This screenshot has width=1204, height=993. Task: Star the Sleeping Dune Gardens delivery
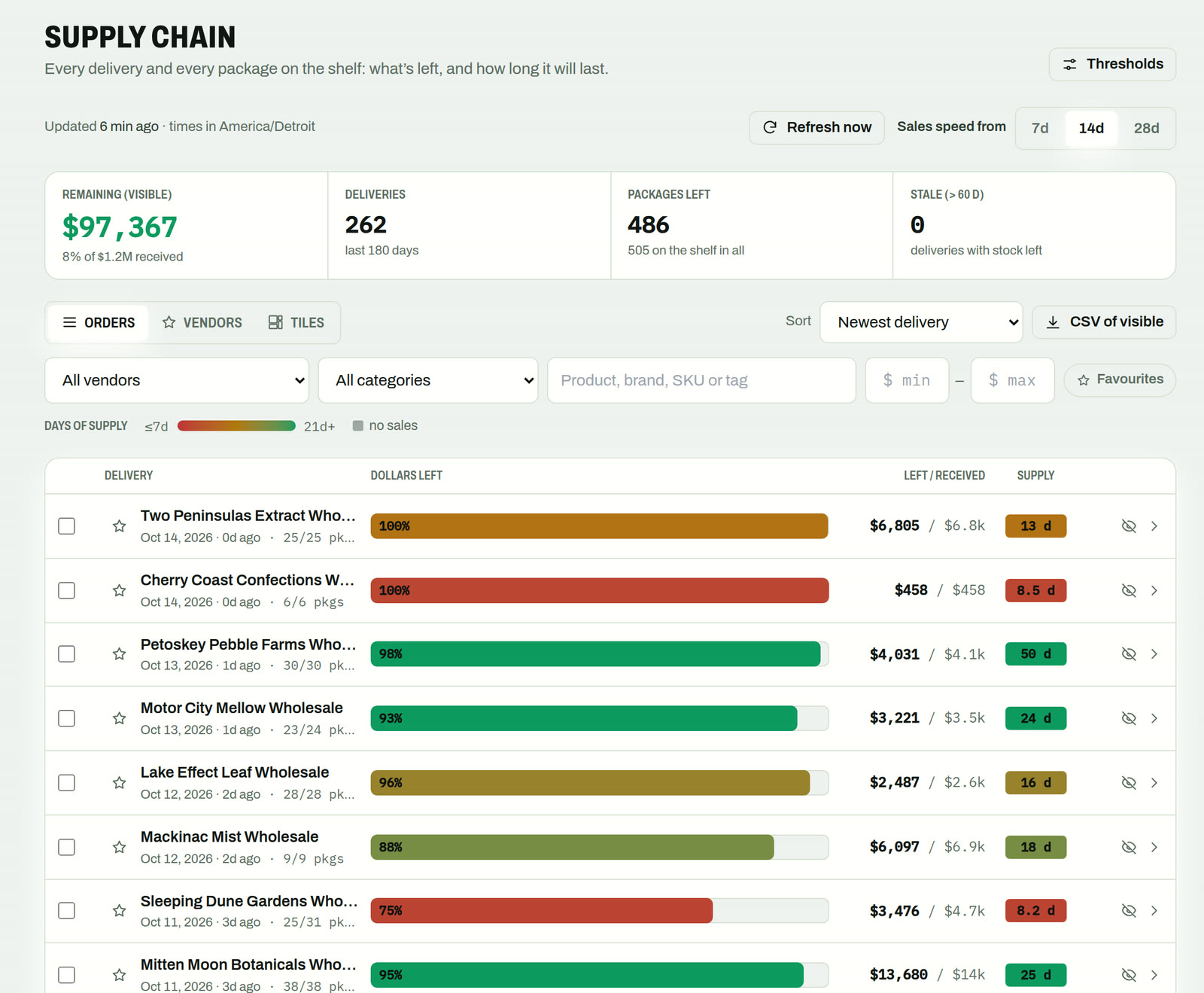tap(119, 911)
